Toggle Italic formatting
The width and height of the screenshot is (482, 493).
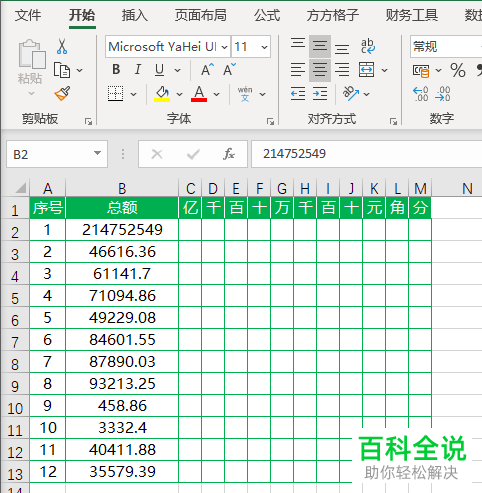coord(138,70)
